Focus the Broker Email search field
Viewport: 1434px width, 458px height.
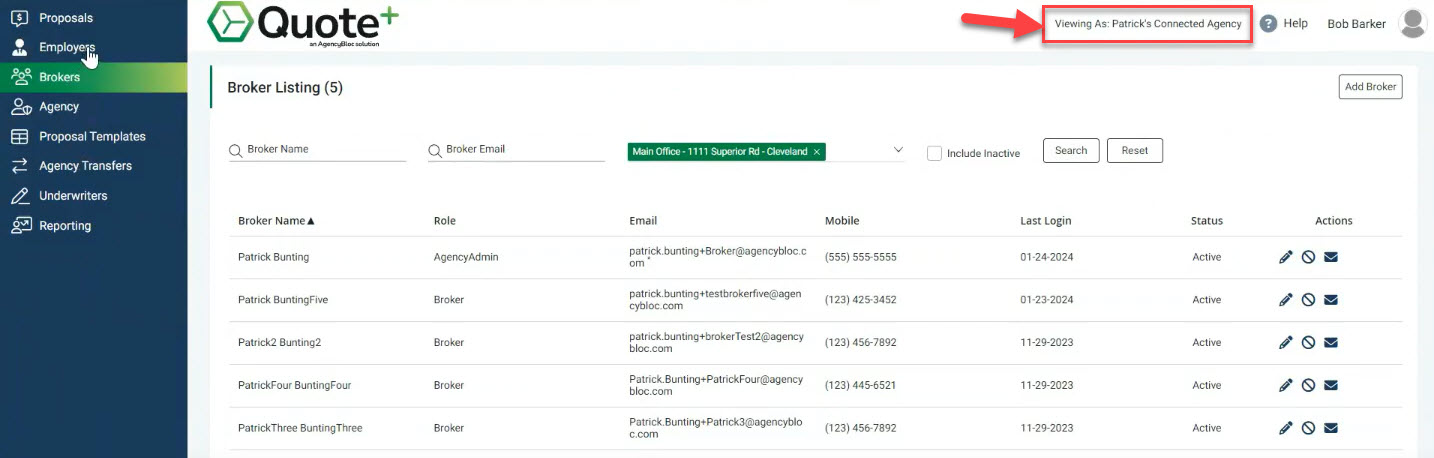tap(516, 149)
